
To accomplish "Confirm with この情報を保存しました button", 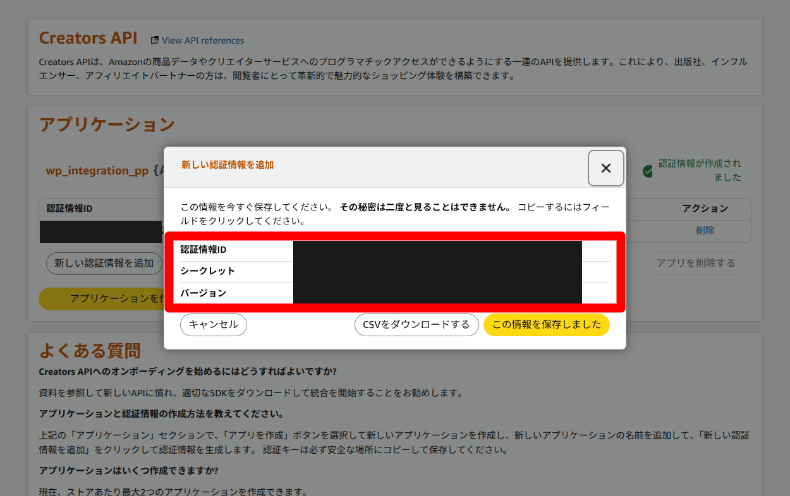I will click(x=547, y=325).
